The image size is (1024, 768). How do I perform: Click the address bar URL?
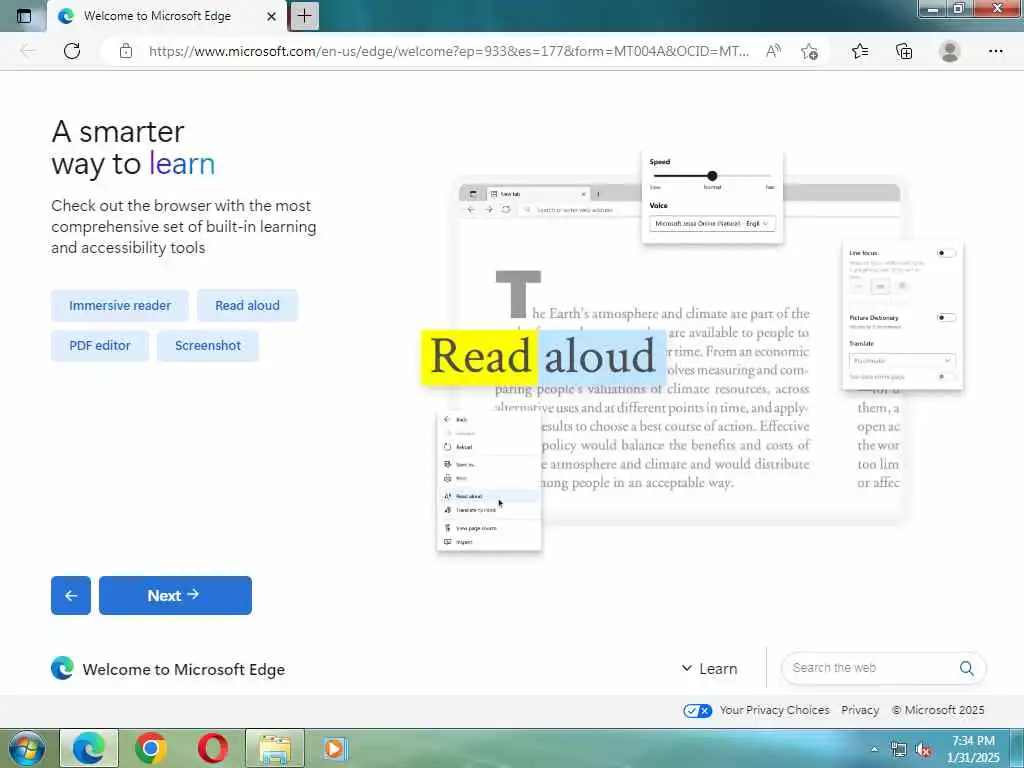click(x=449, y=51)
